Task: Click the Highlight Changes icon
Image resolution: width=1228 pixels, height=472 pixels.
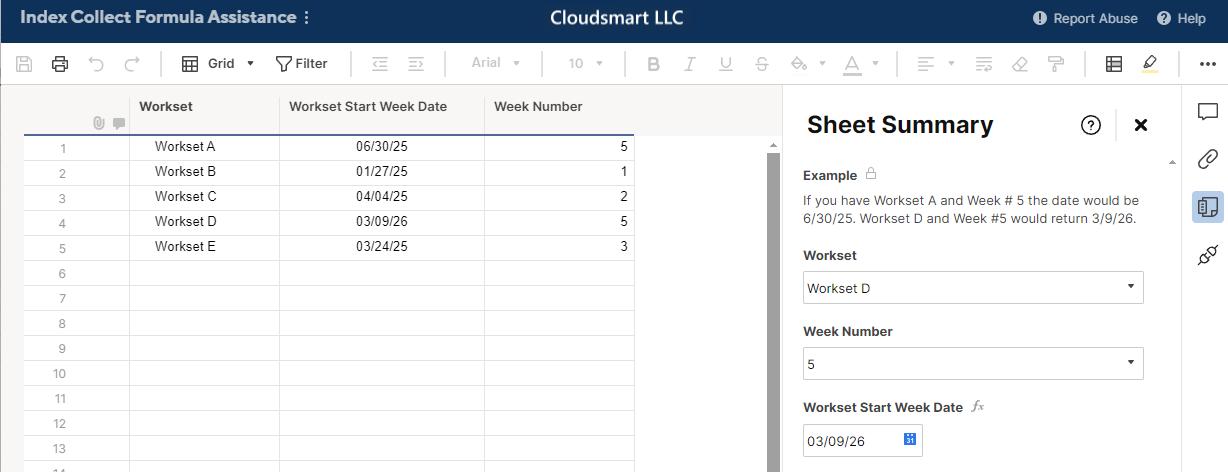Action: pyautogui.click(x=1149, y=64)
